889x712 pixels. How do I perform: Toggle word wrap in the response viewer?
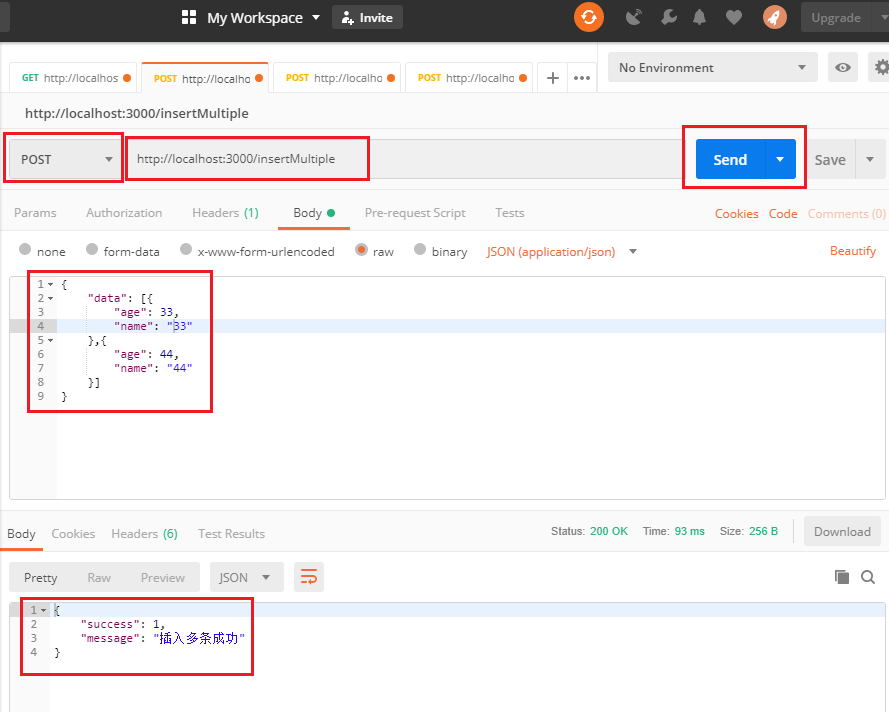308,577
